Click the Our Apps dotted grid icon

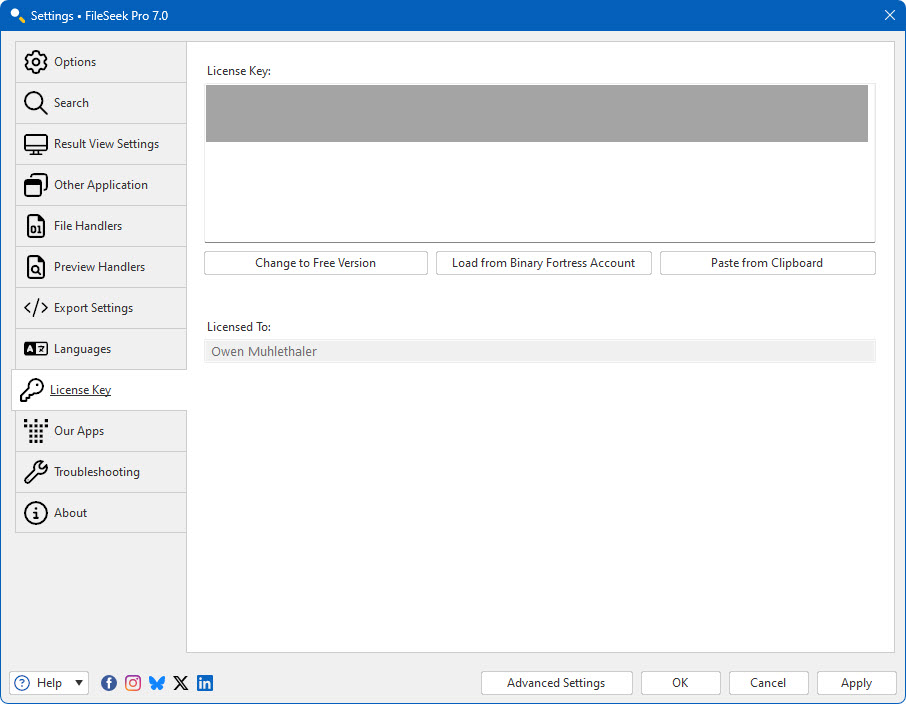[36, 431]
